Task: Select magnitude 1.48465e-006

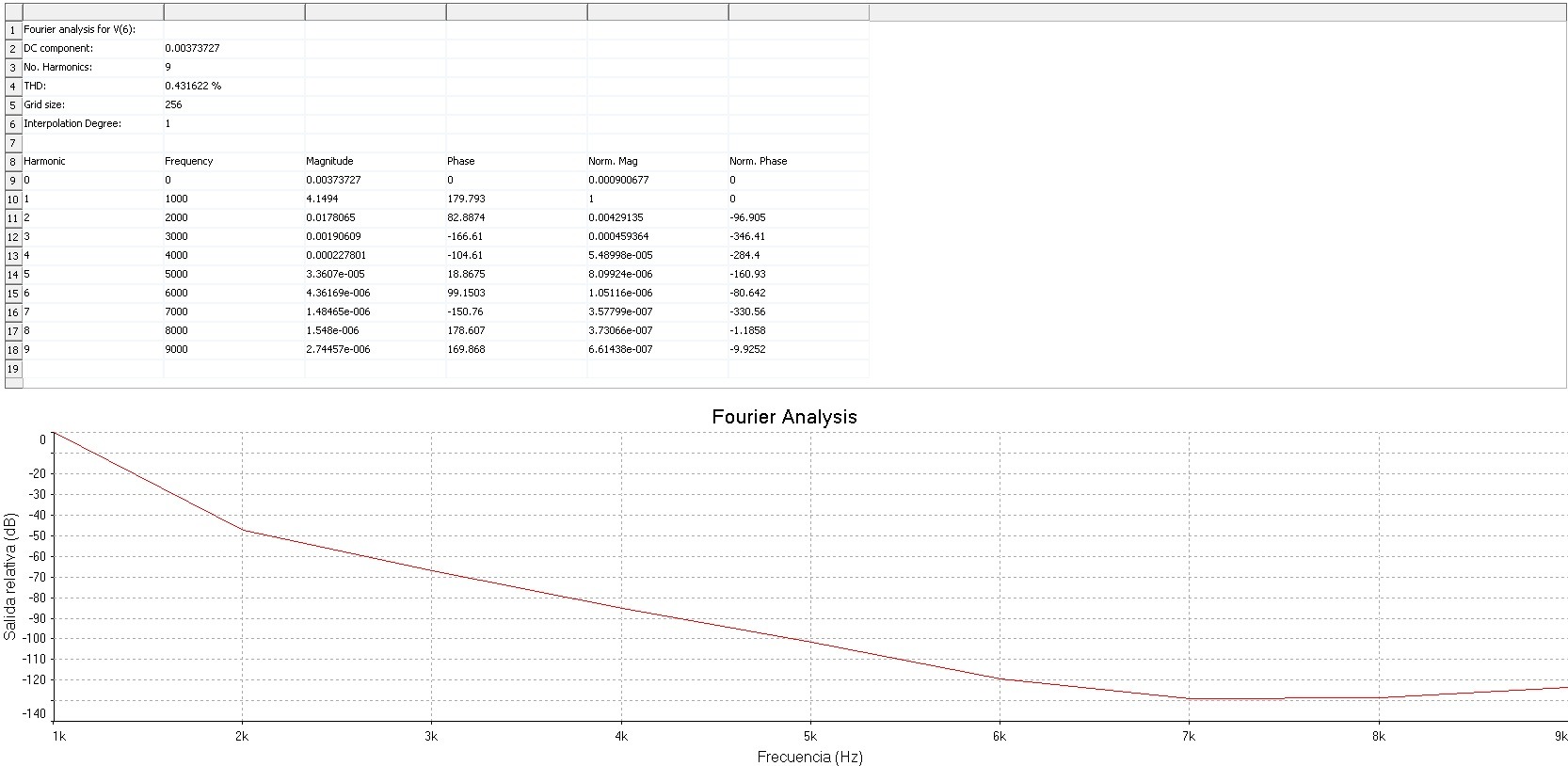Action: click(x=375, y=311)
